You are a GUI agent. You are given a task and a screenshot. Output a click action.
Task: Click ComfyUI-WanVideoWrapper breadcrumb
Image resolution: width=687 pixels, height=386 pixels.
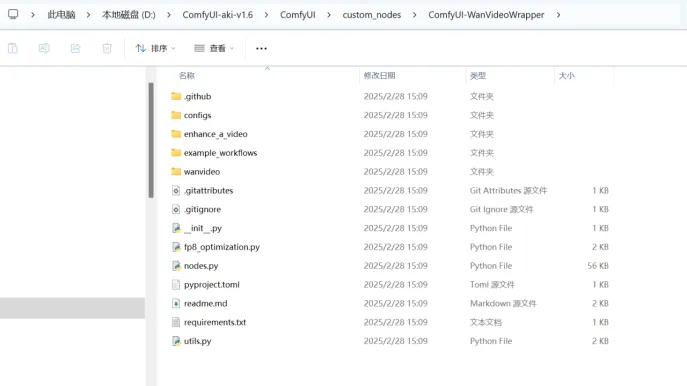tap(486, 14)
